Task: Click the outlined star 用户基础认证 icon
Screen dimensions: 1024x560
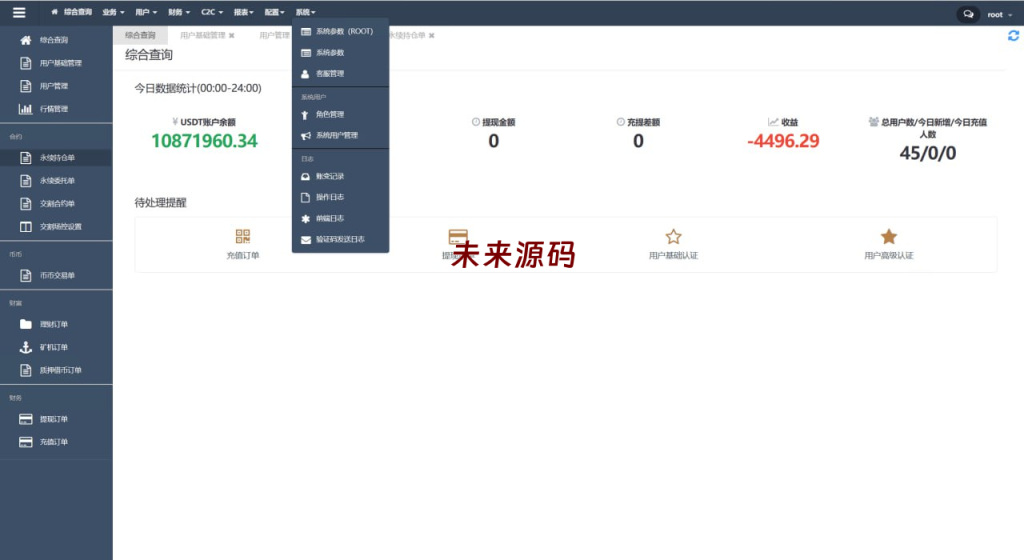Action: click(x=673, y=236)
